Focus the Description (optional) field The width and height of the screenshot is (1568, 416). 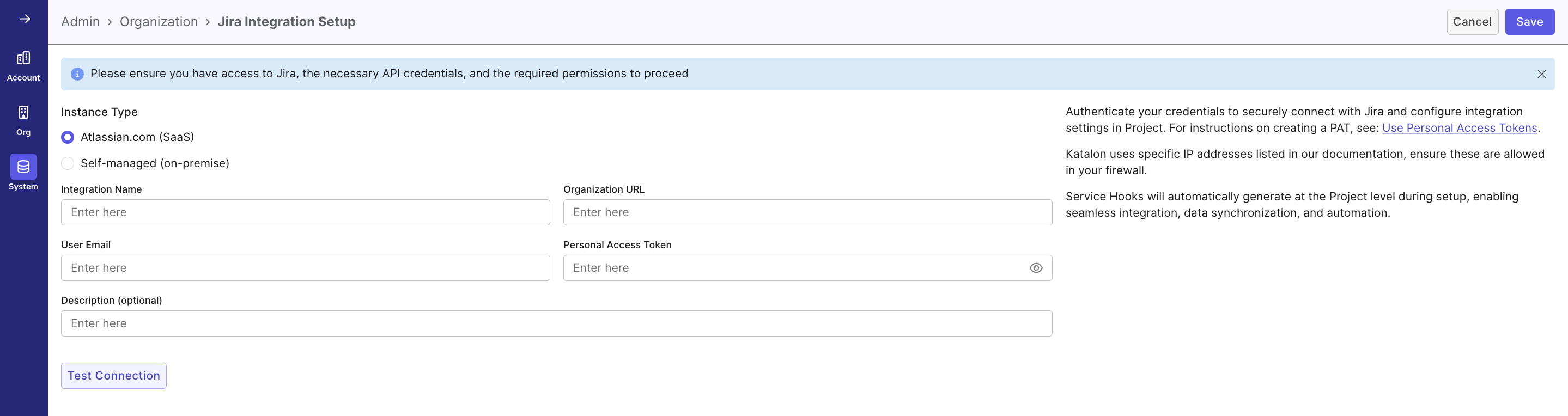[556, 323]
